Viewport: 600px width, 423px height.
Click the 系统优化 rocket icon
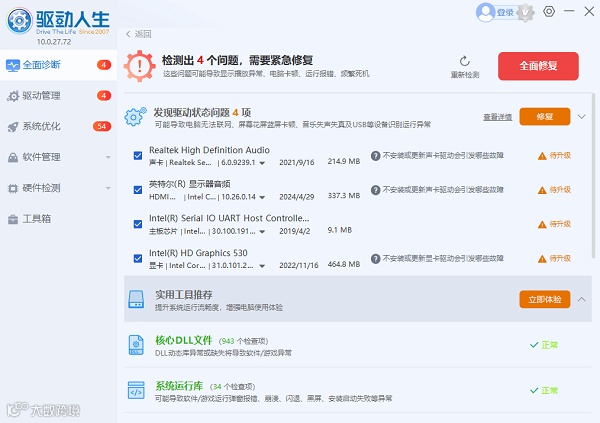(x=13, y=127)
